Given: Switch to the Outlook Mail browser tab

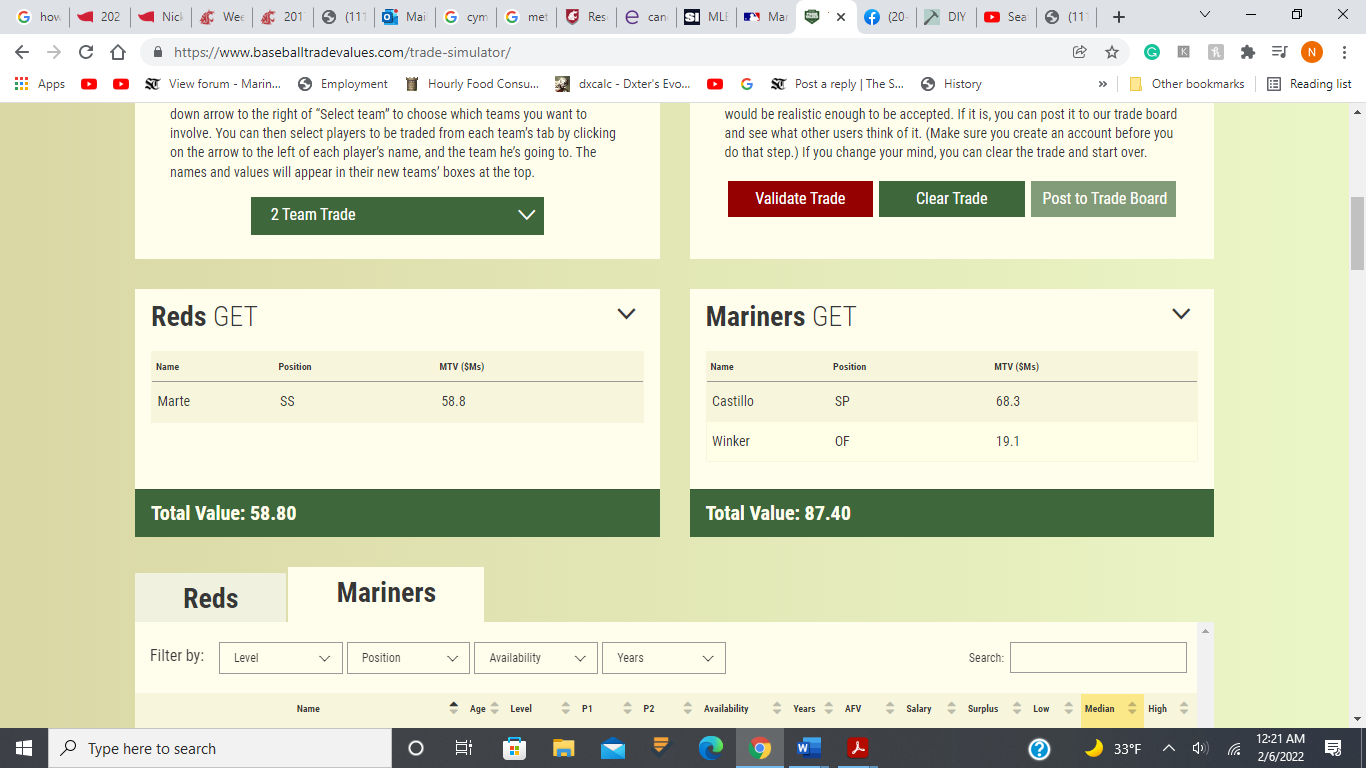Looking at the screenshot, I should pos(405,17).
